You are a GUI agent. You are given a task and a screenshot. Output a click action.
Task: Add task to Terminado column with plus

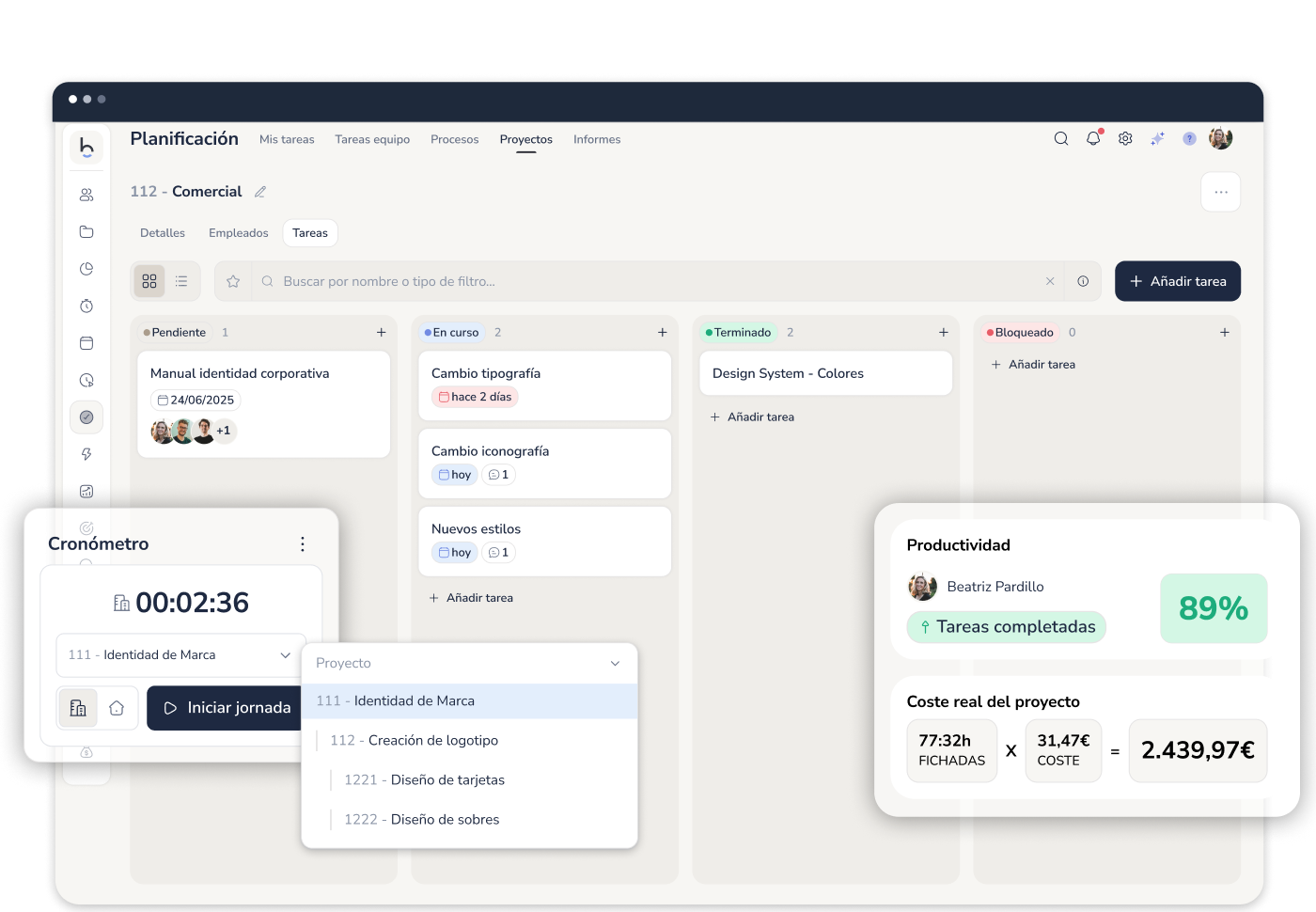[943, 332]
